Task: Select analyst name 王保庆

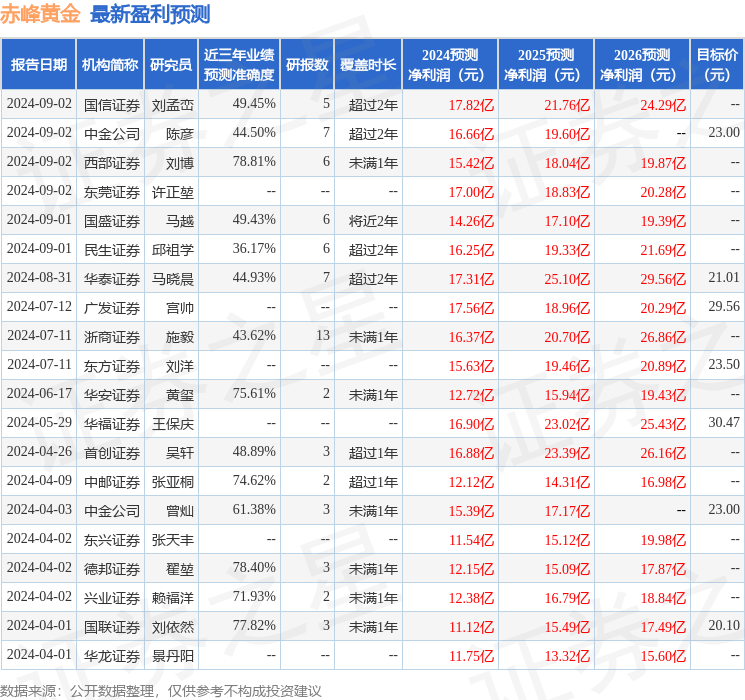Action: click(x=172, y=424)
